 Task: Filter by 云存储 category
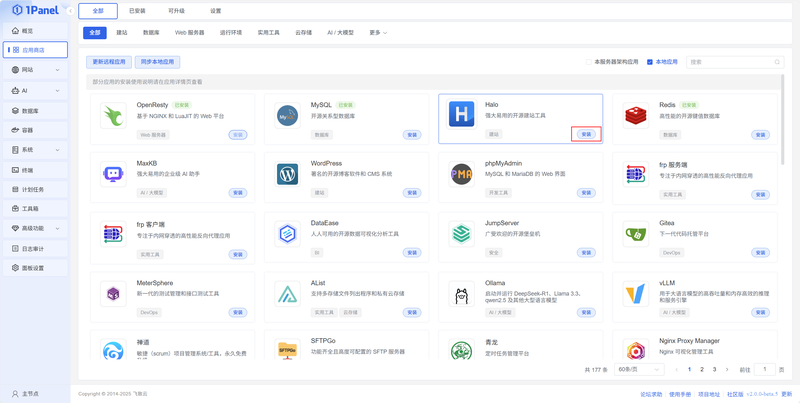coord(304,33)
